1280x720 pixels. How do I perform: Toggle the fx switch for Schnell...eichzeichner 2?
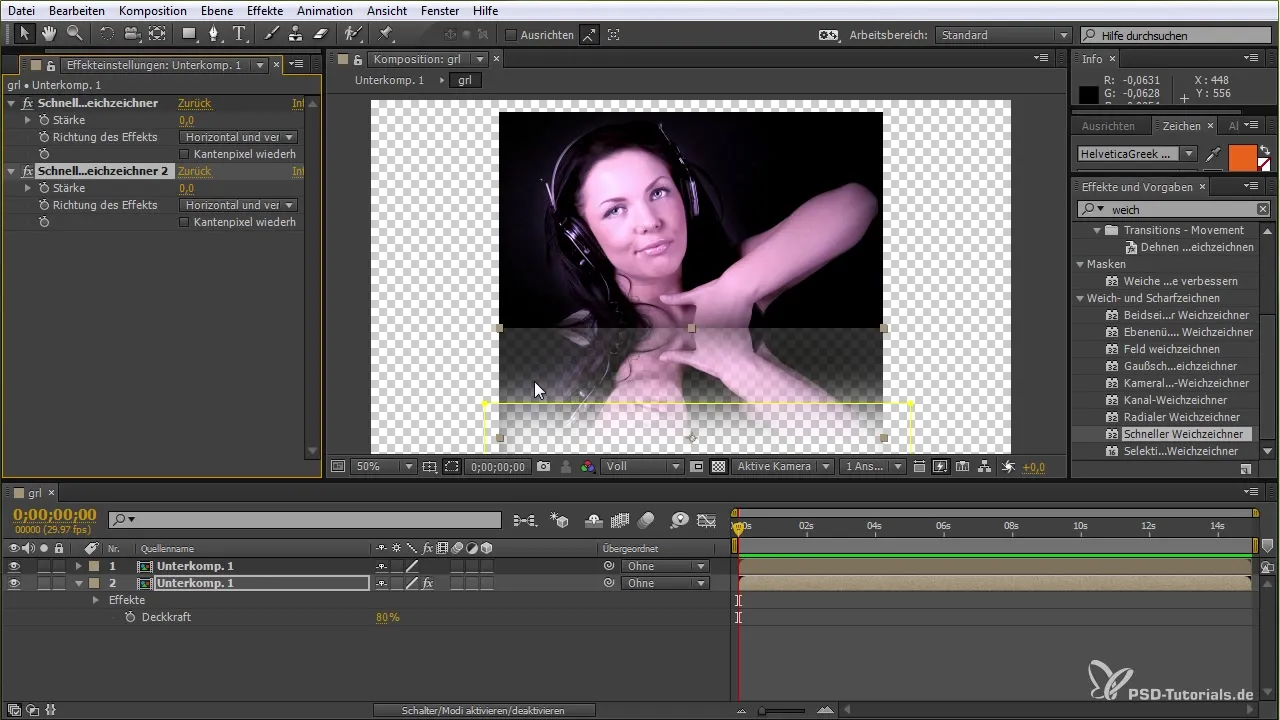(27, 171)
